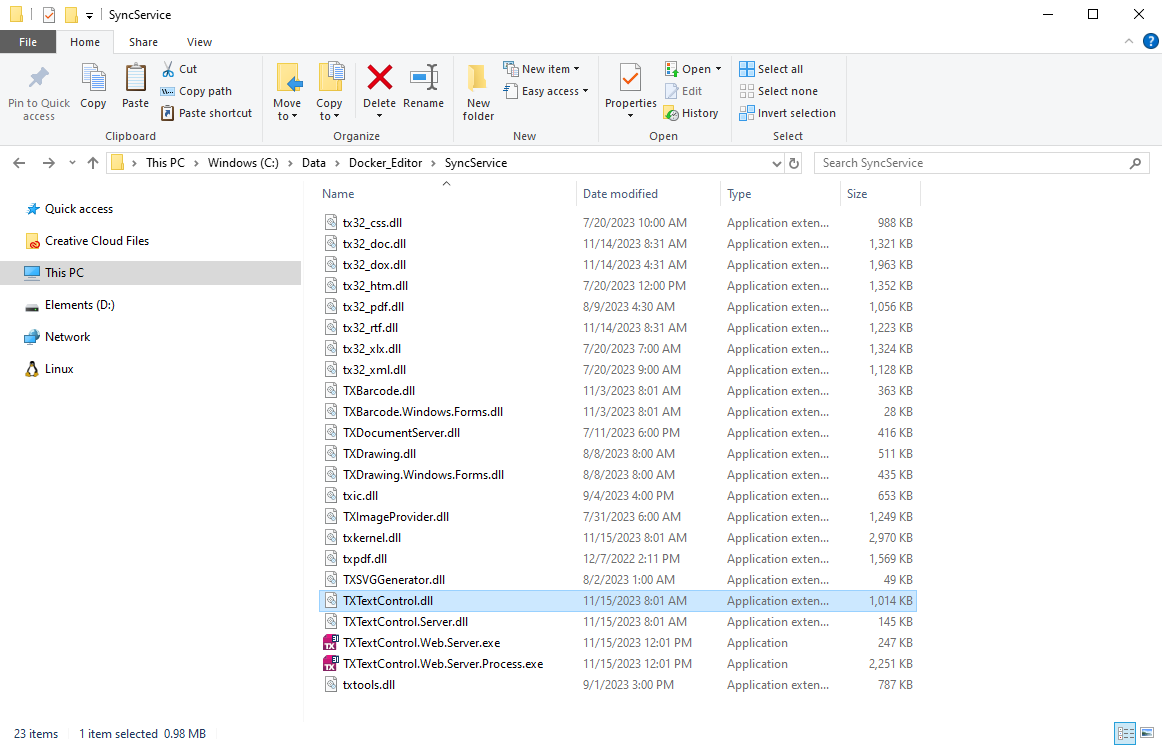Viewport: 1162px width, 745px height.
Task: Go up one folder level with arrow
Action: tap(93, 163)
